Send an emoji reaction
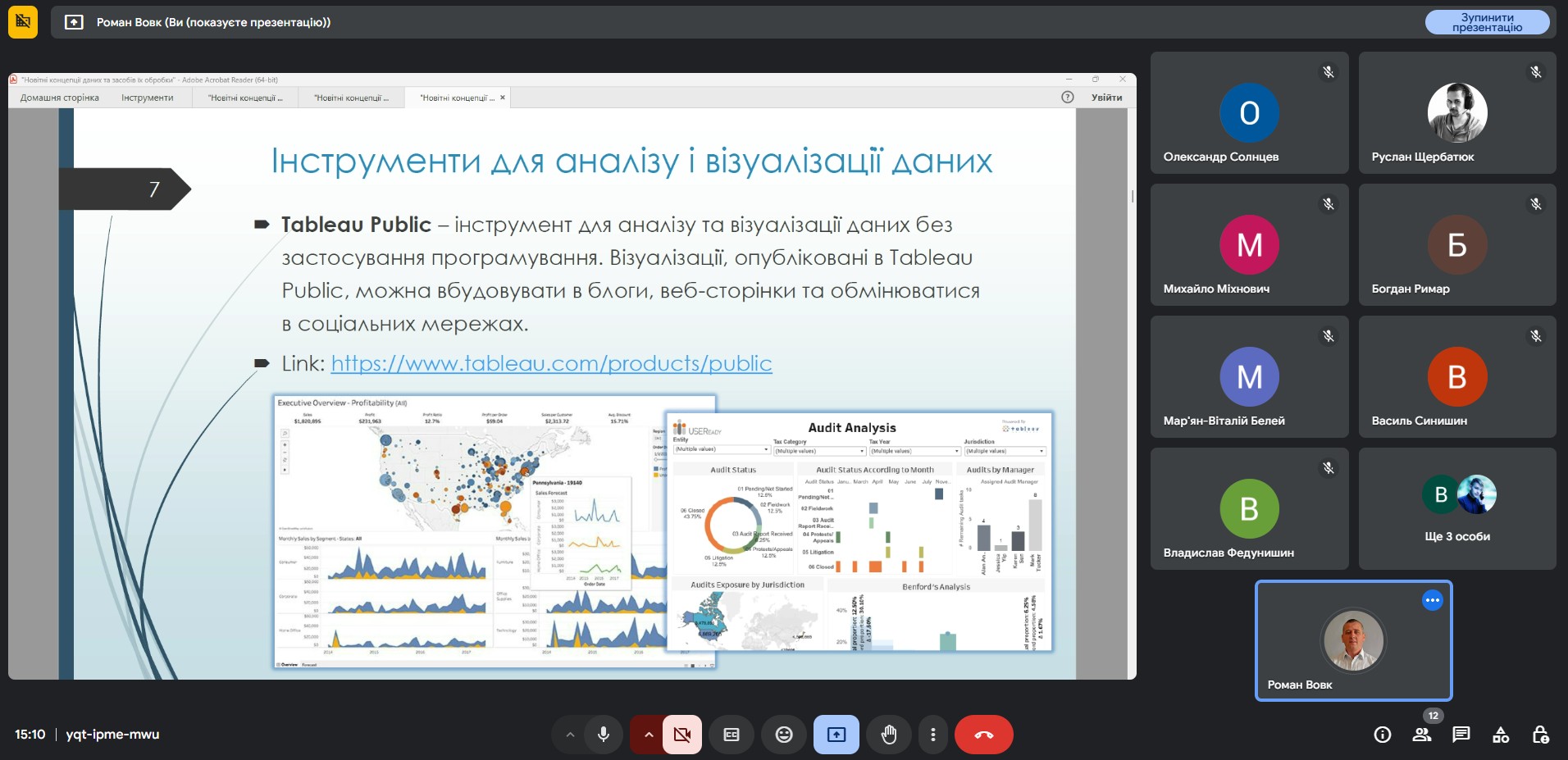Image resolution: width=1568 pixels, height=760 pixels. 784,735
